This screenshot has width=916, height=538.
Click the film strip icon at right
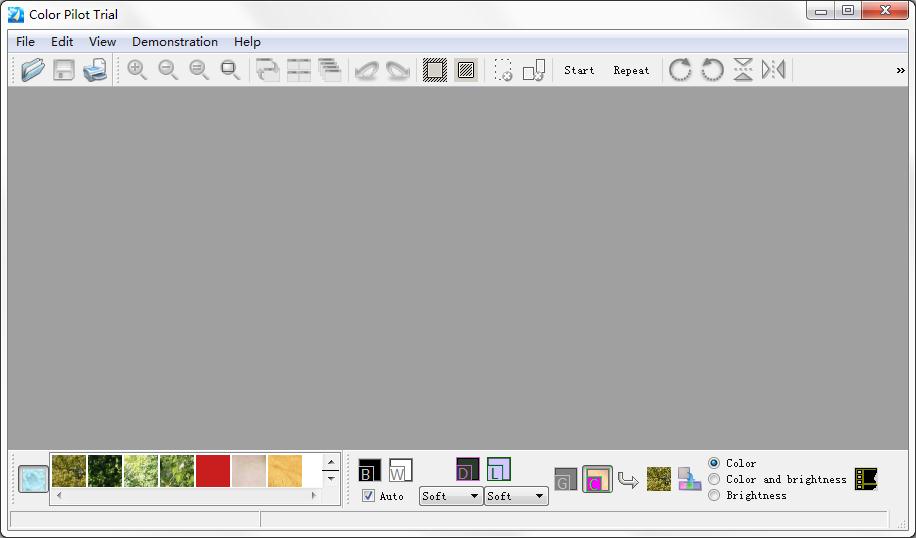865,479
